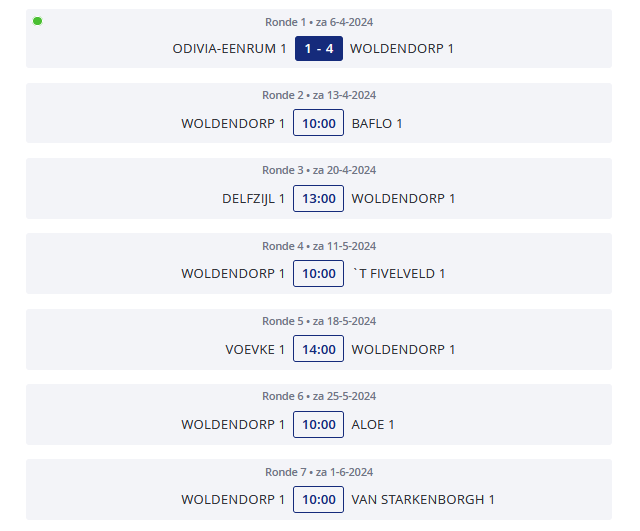
Task: Select the Ronde 5 za 18-5-2024 header
Action: (319, 321)
